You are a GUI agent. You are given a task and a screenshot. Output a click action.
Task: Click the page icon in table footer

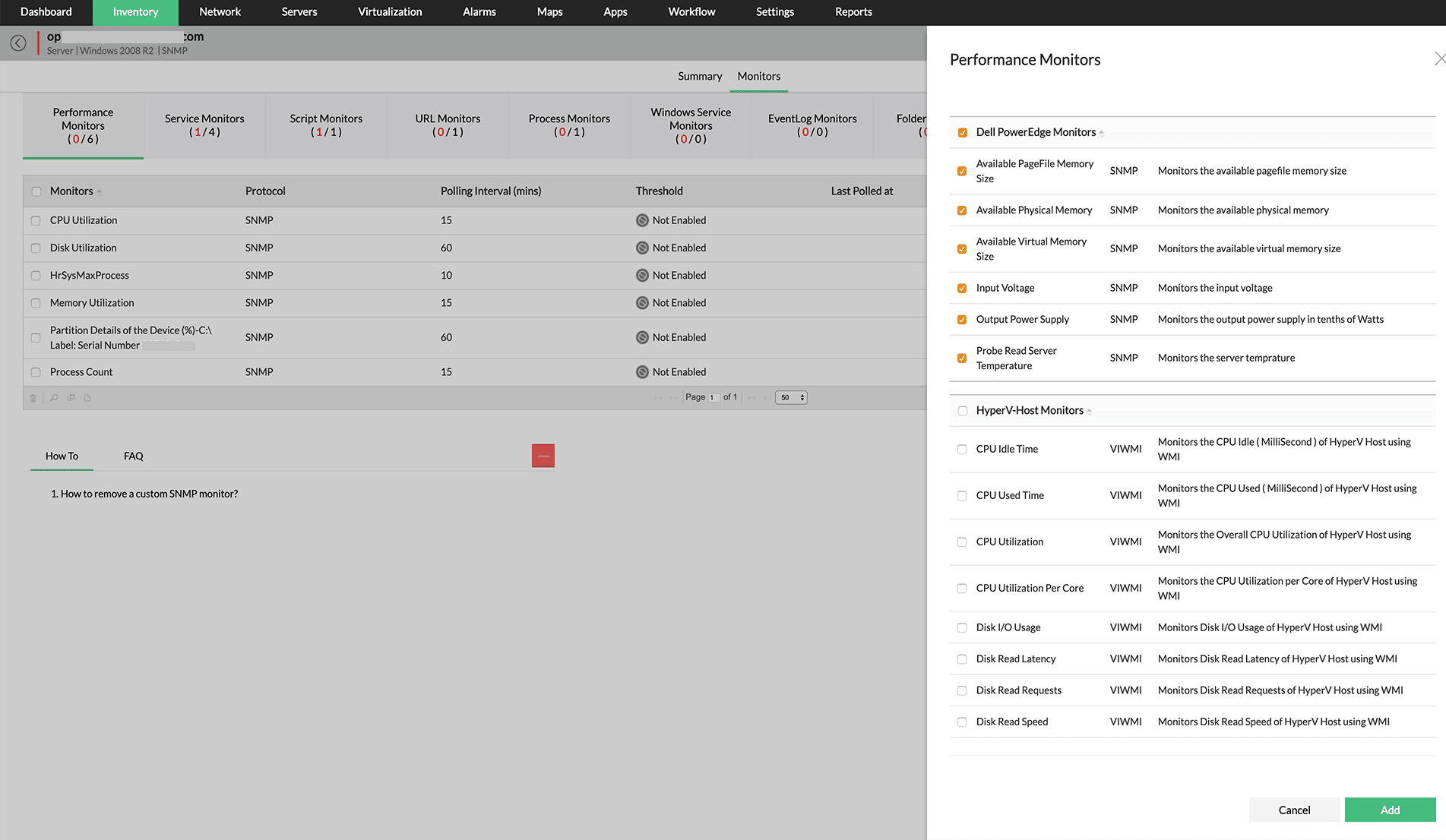(x=87, y=398)
